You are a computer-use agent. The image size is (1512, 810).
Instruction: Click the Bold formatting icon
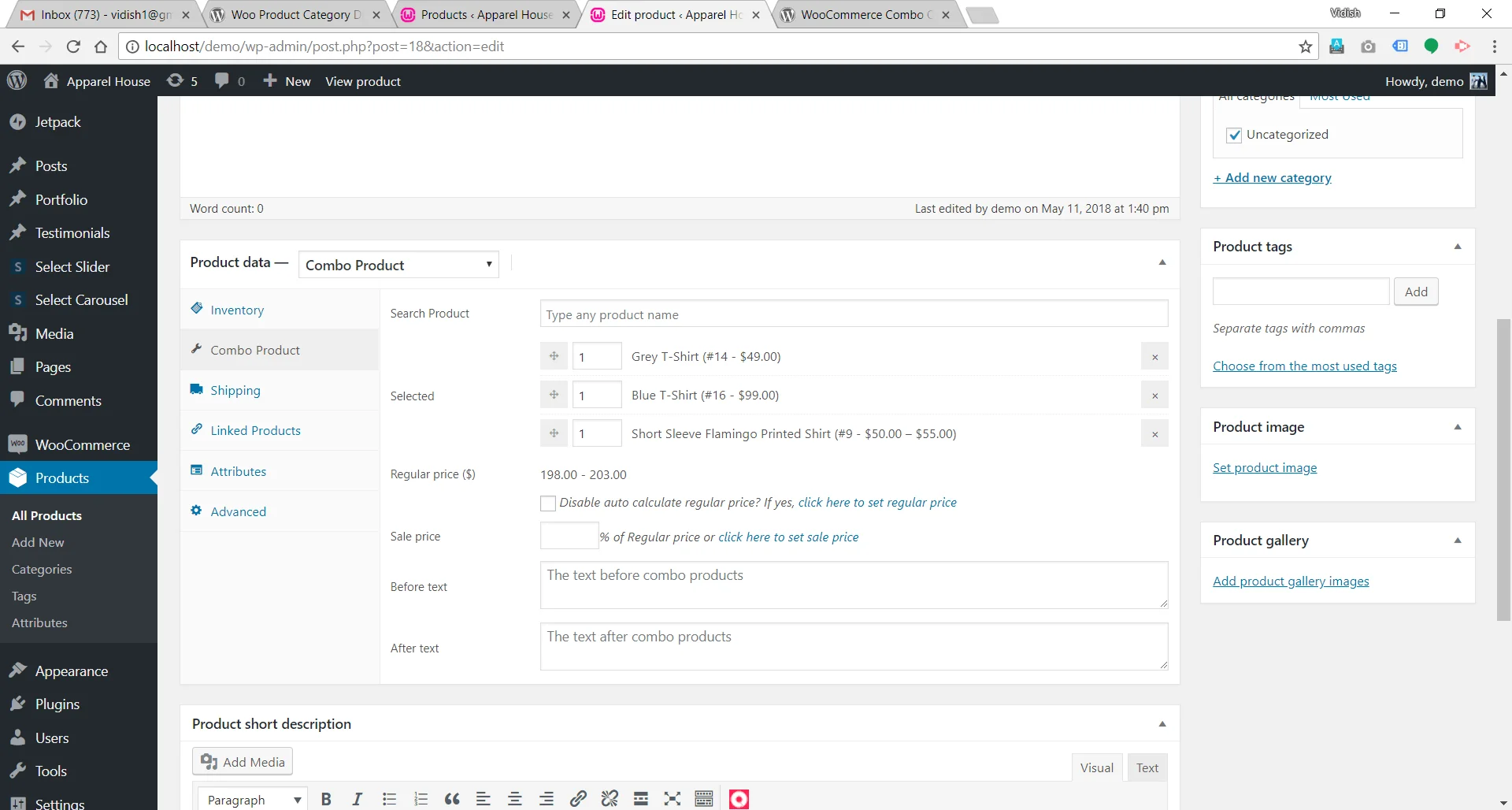pos(326,799)
